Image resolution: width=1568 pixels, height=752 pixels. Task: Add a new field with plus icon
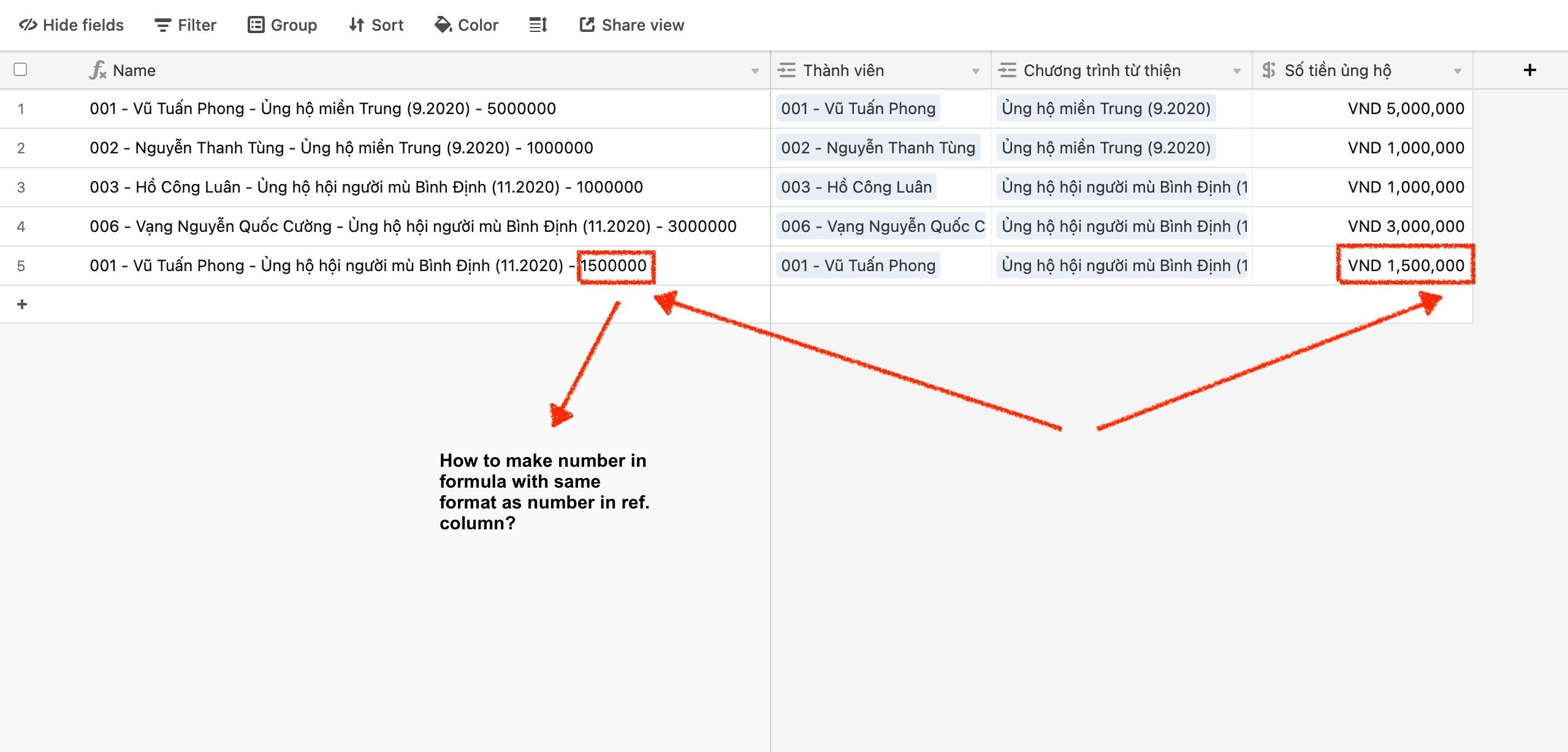coord(1530,71)
